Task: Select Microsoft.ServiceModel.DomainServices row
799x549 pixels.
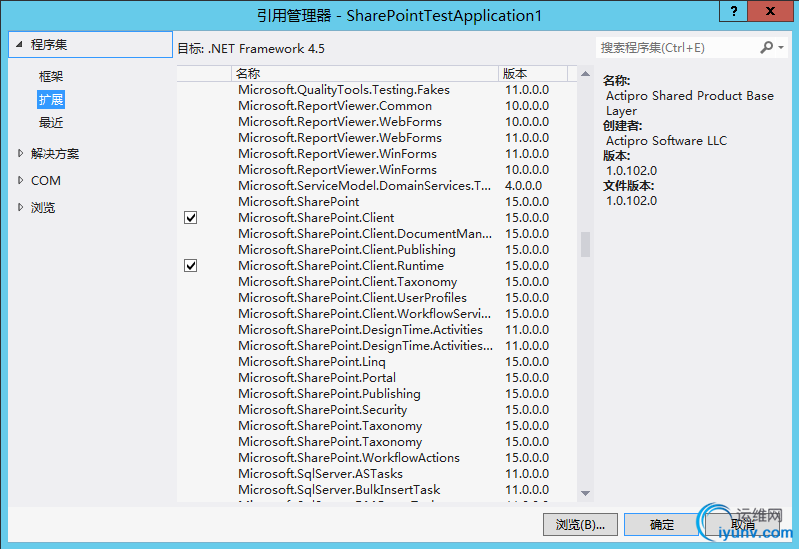Action: point(377,186)
